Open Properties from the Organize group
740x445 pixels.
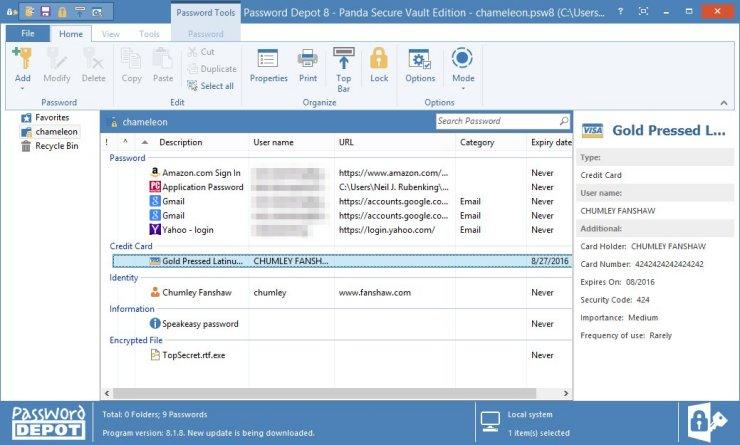coord(268,65)
